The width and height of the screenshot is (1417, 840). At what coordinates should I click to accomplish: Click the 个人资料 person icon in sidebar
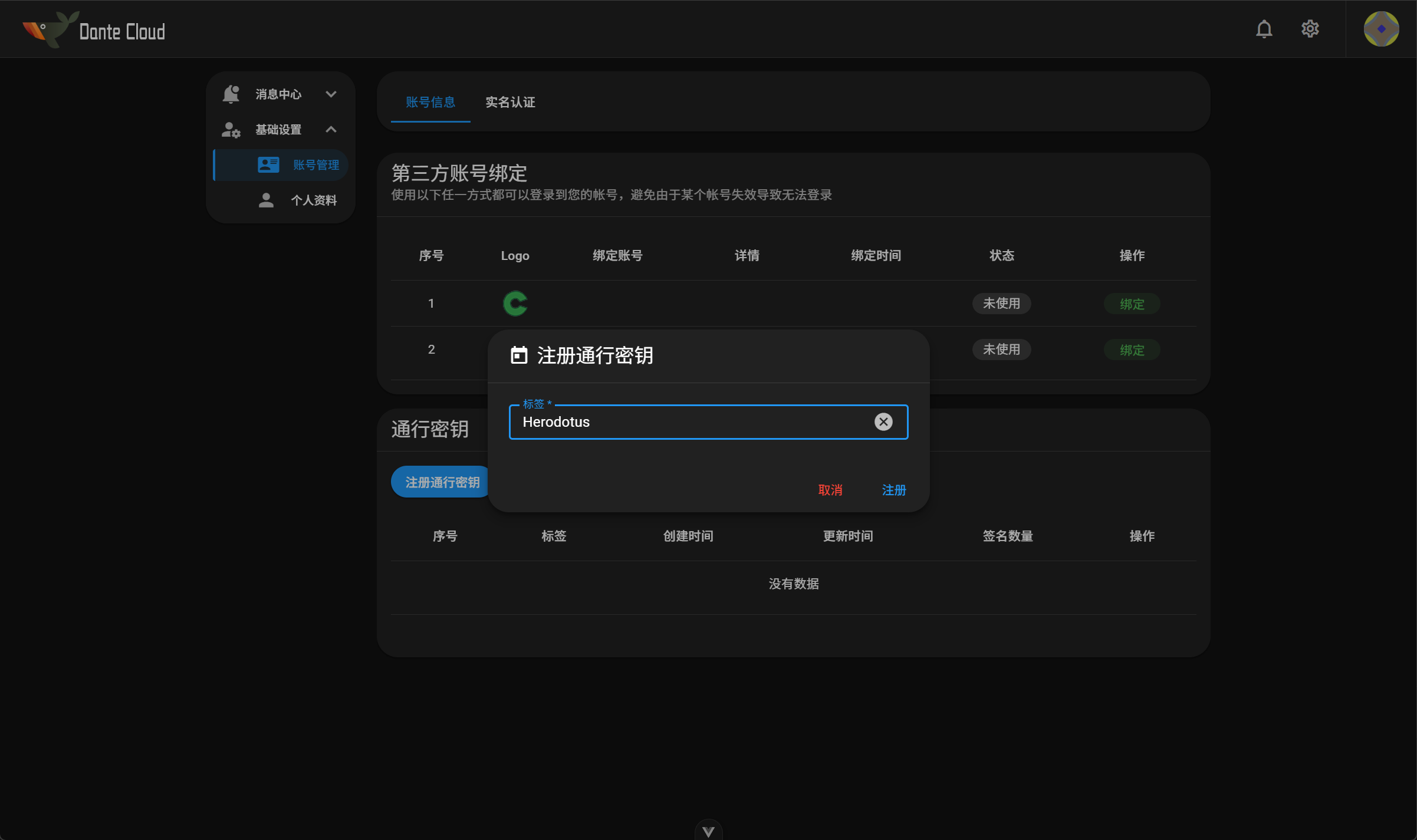point(265,200)
